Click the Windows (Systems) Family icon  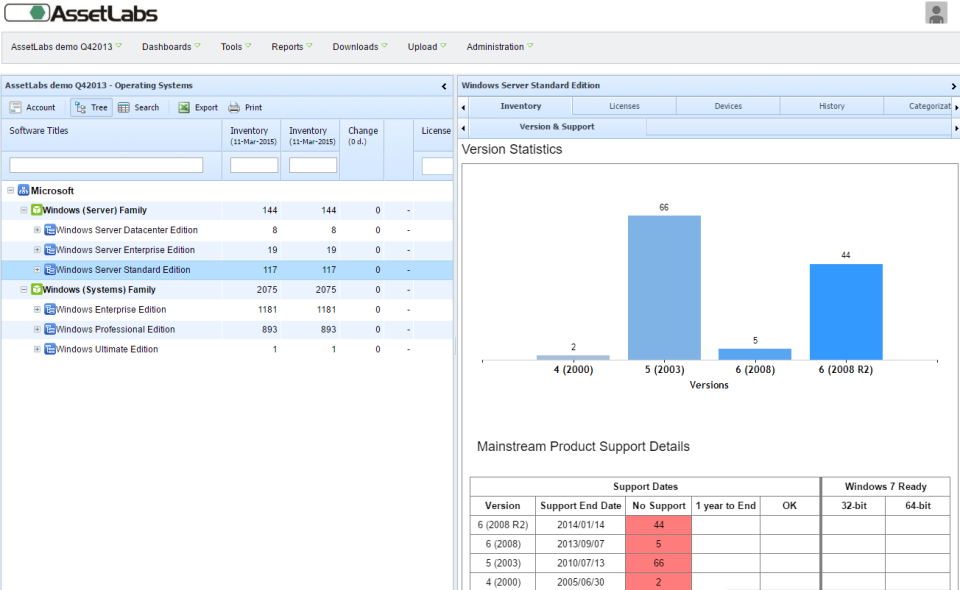(36, 289)
